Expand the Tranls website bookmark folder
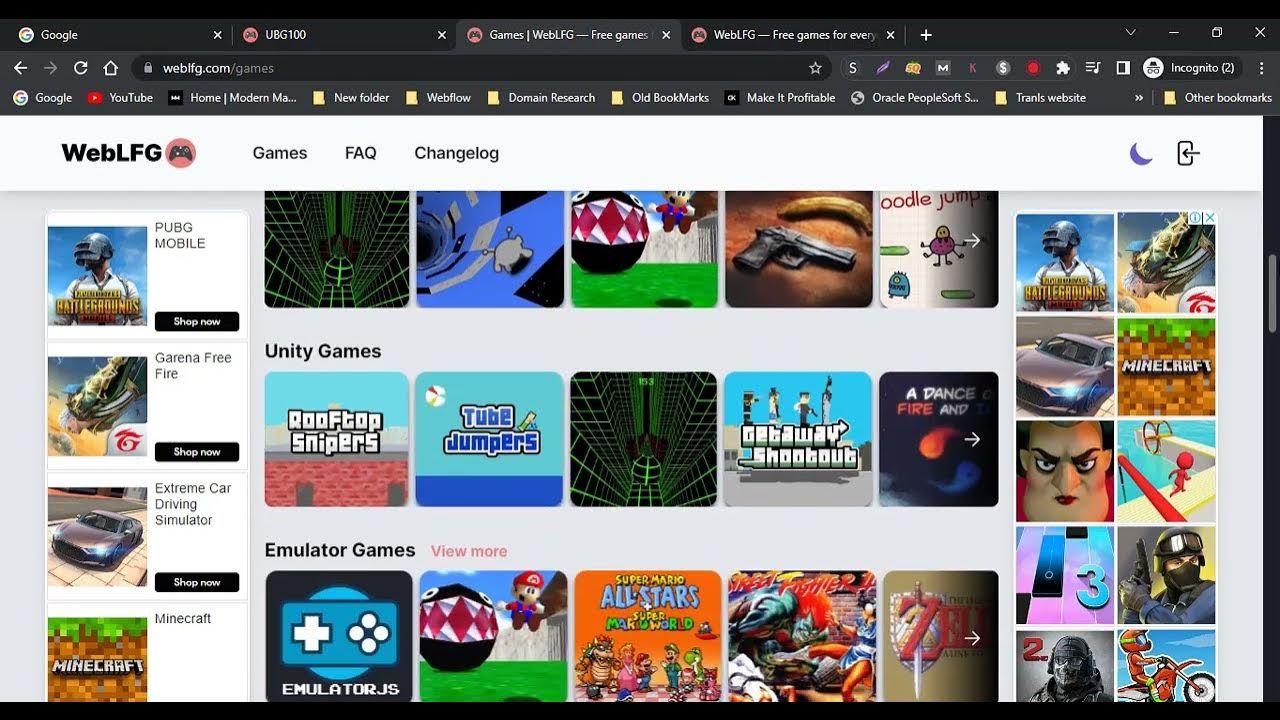The height and width of the screenshot is (720, 1280). [x=1041, y=98]
